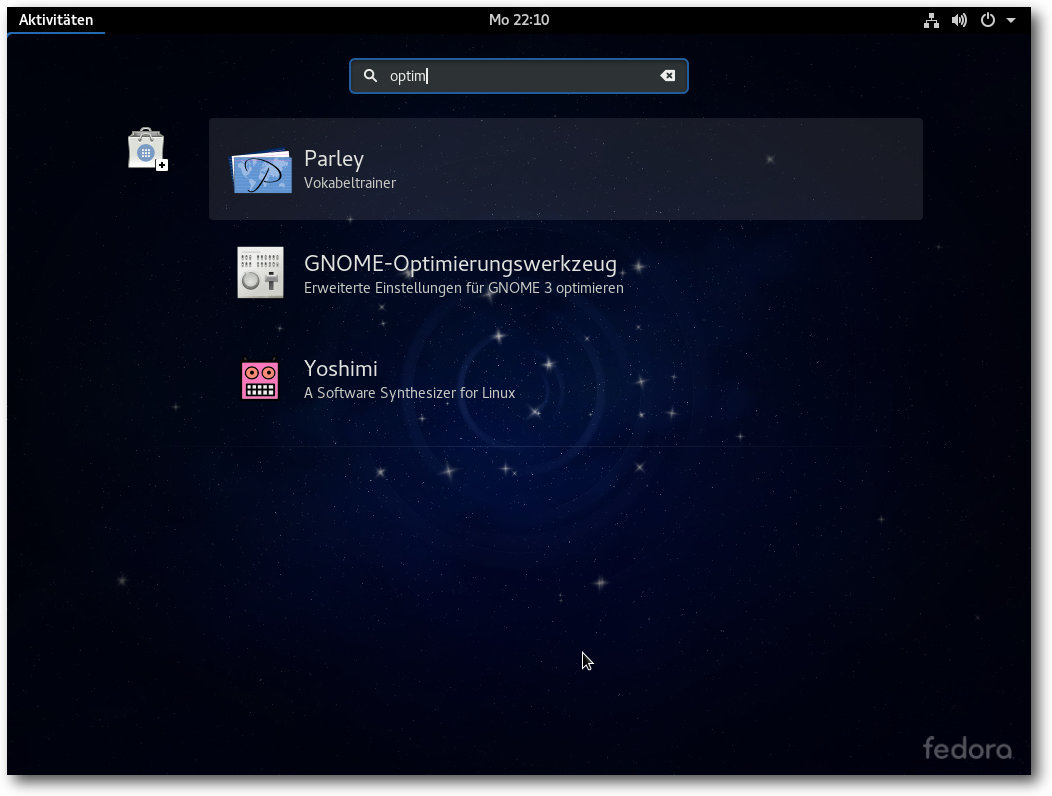Expand the system menu arrow

pyautogui.click(x=1011, y=20)
